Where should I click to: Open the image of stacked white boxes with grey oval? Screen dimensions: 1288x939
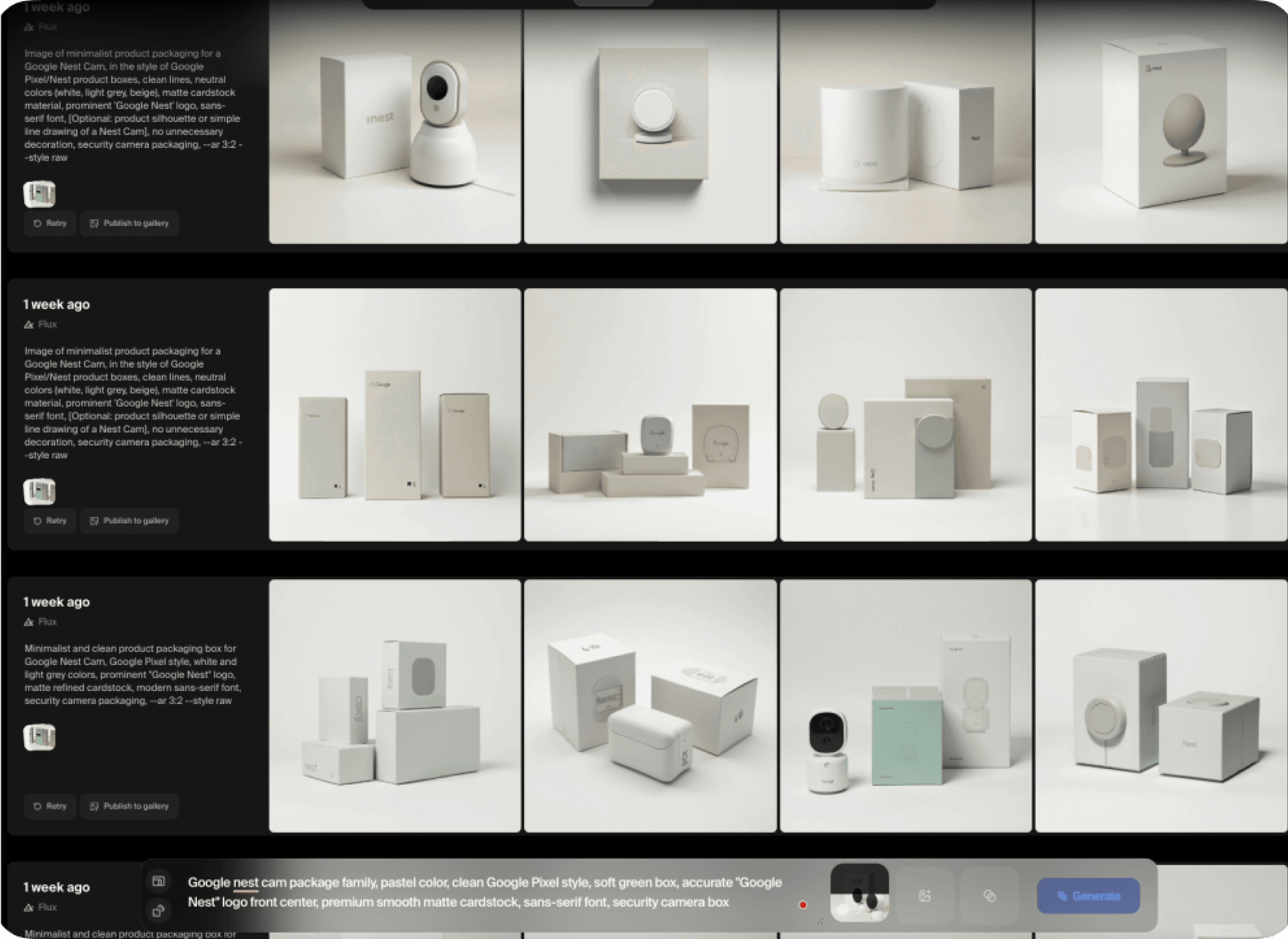pos(395,706)
